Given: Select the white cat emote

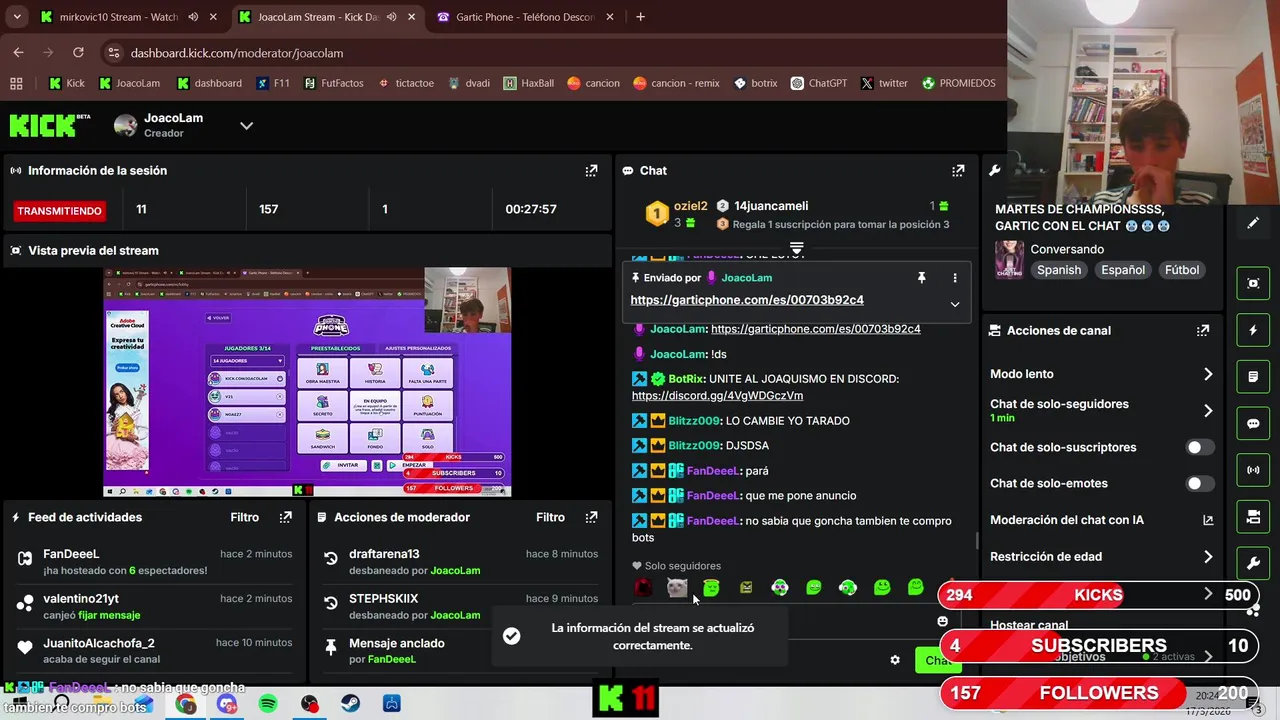Looking at the screenshot, I should point(677,588).
